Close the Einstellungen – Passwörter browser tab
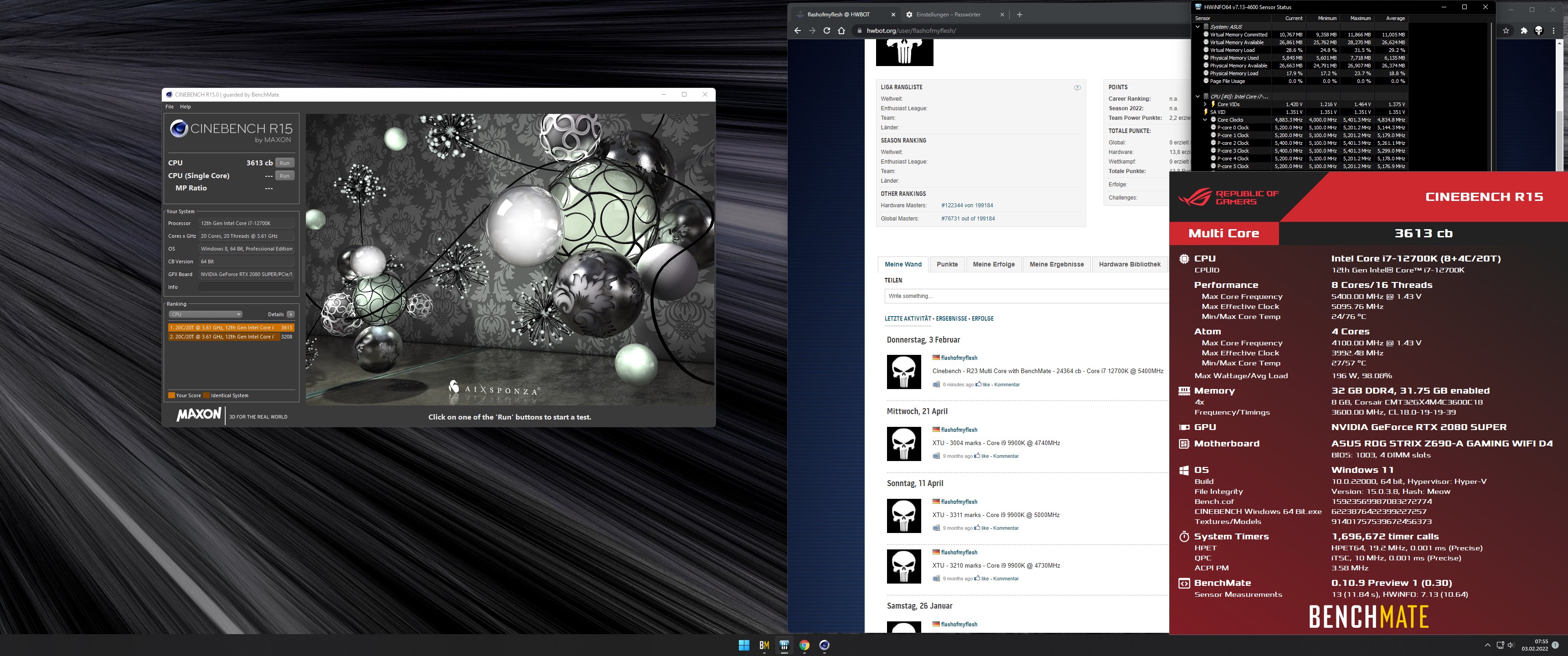 pos(1002,15)
